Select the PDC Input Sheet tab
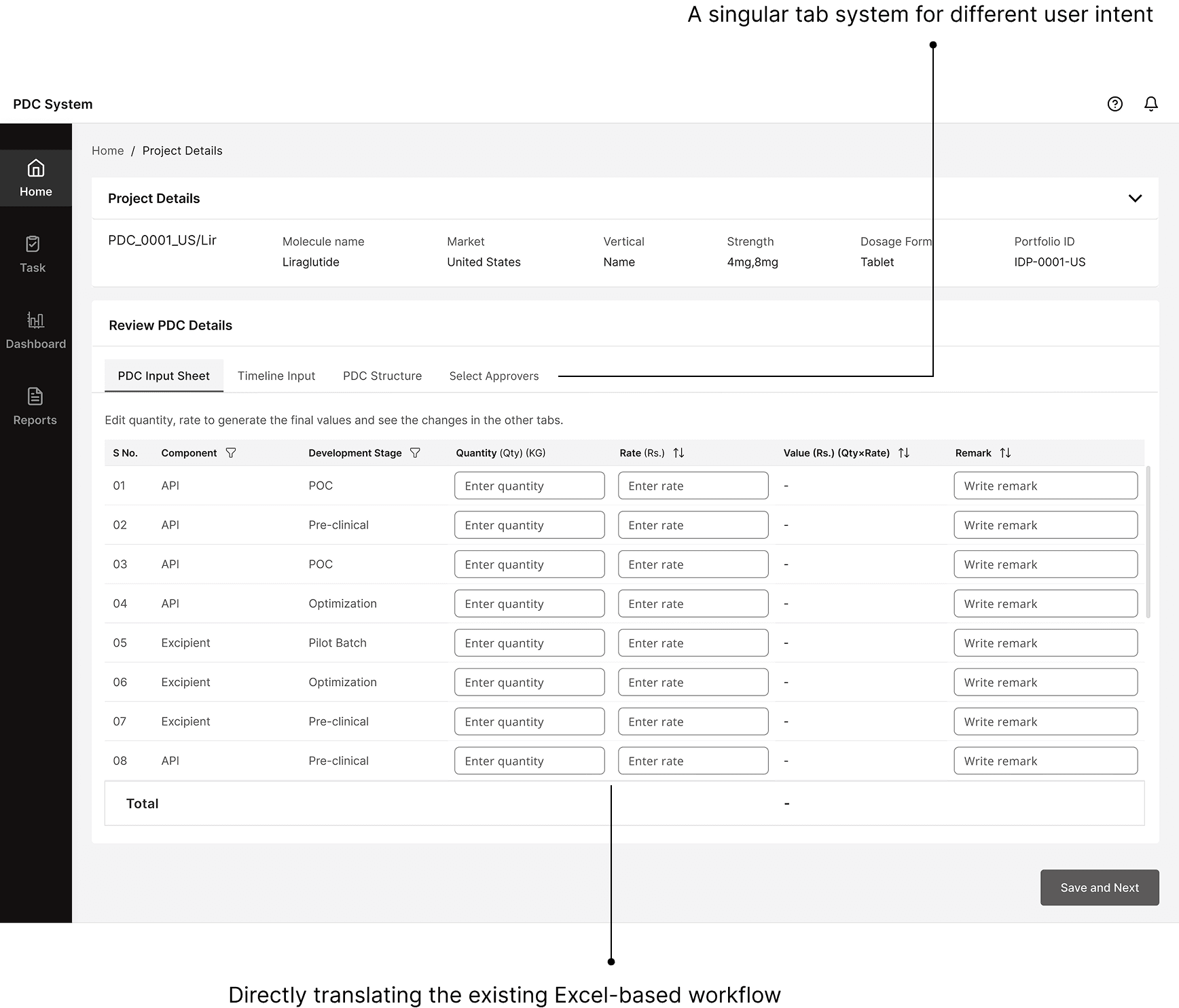The image size is (1179, 1008). coord(164,376)
